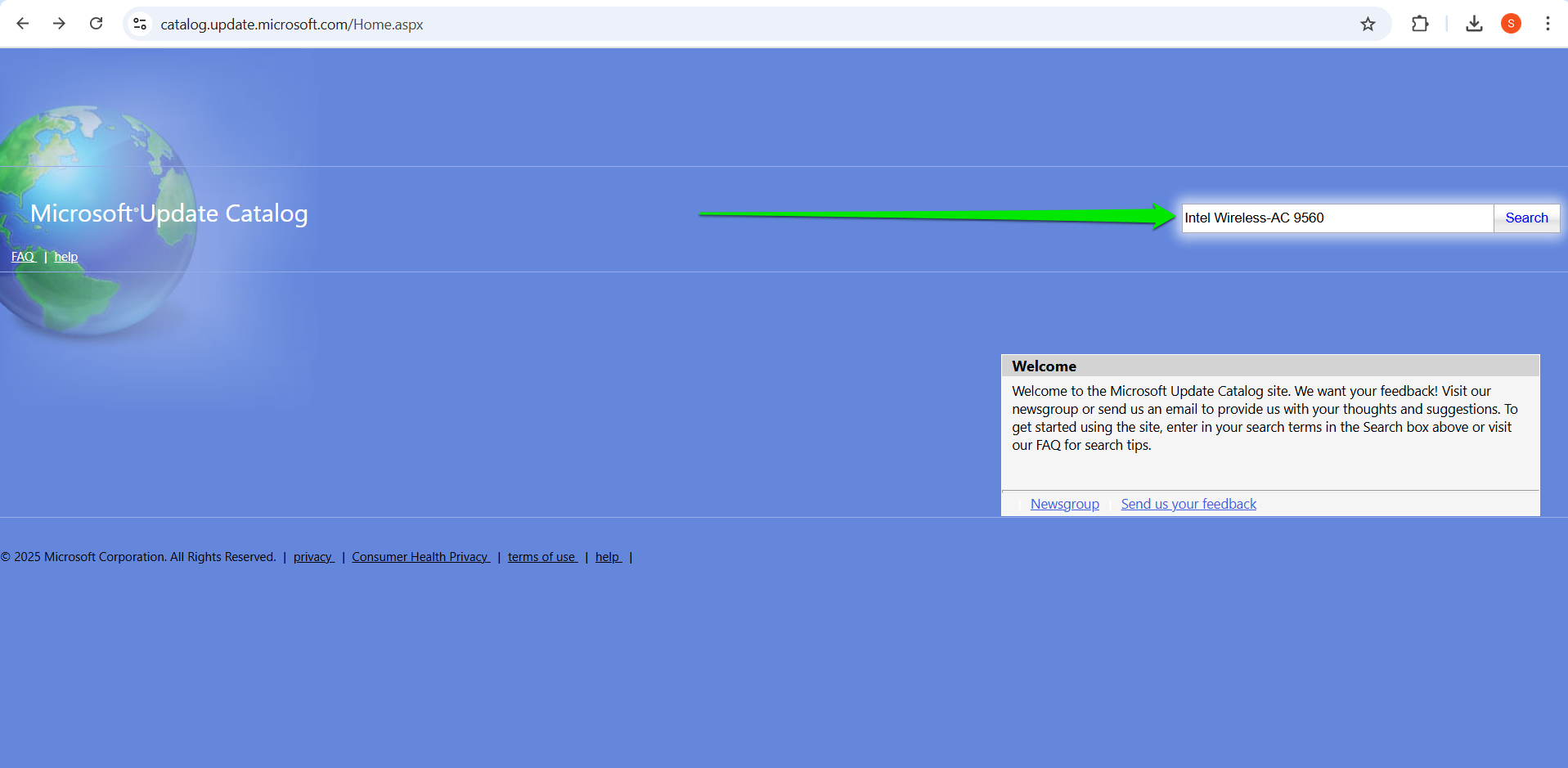
Task: Focus the catalog search box
Action: 1337,218
